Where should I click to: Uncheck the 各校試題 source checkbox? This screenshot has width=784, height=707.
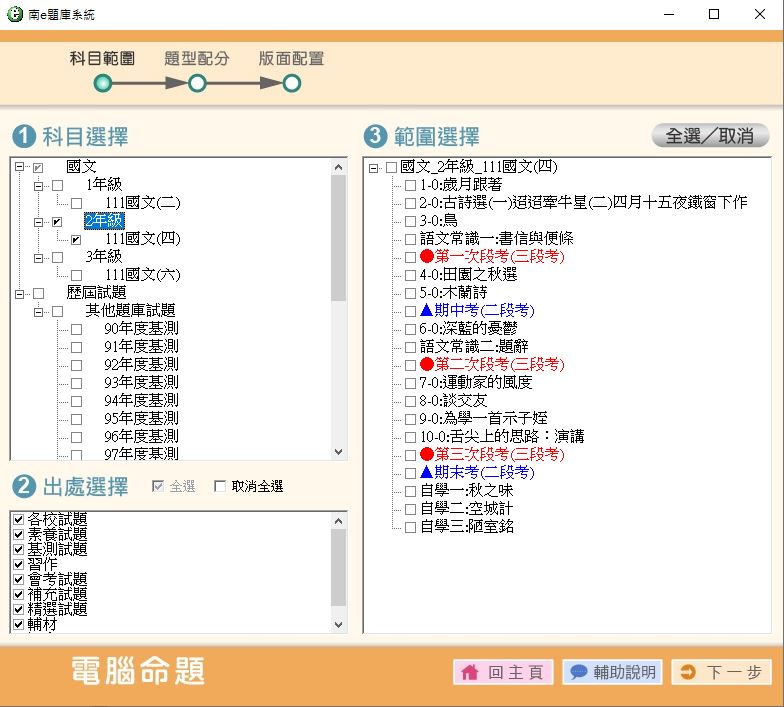18,520
